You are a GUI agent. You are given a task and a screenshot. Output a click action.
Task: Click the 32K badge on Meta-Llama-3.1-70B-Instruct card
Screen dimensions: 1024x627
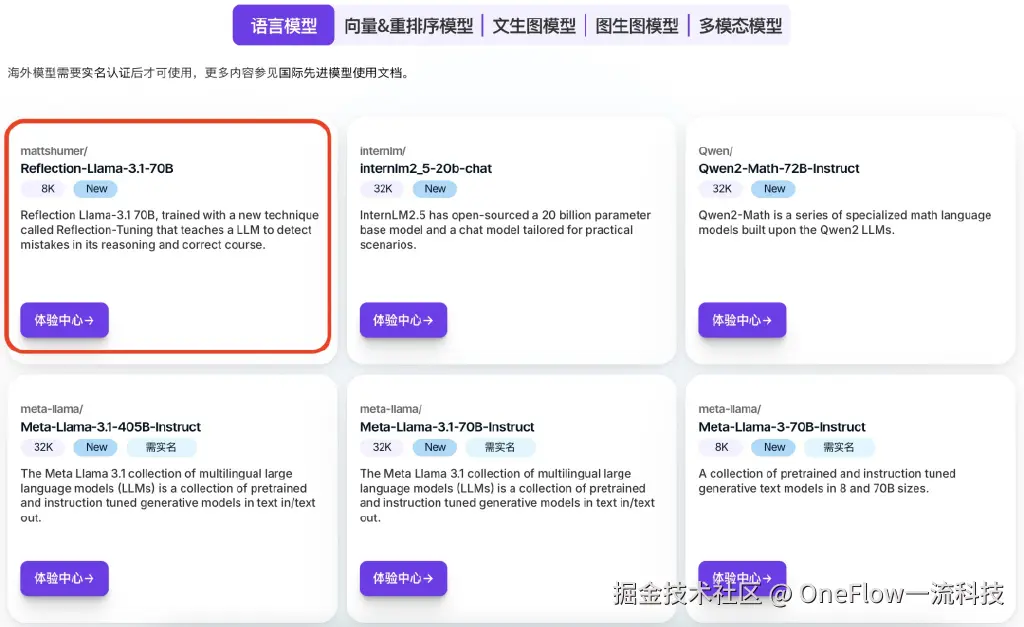(382, 447)
